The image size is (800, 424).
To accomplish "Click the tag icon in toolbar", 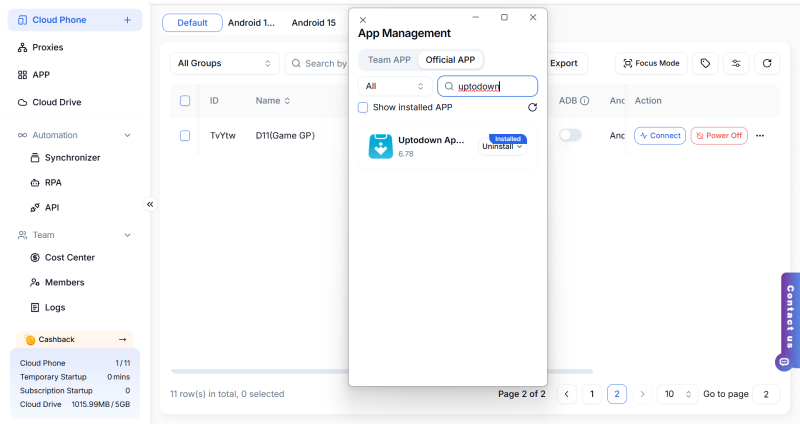I will [x=706, y=63].
